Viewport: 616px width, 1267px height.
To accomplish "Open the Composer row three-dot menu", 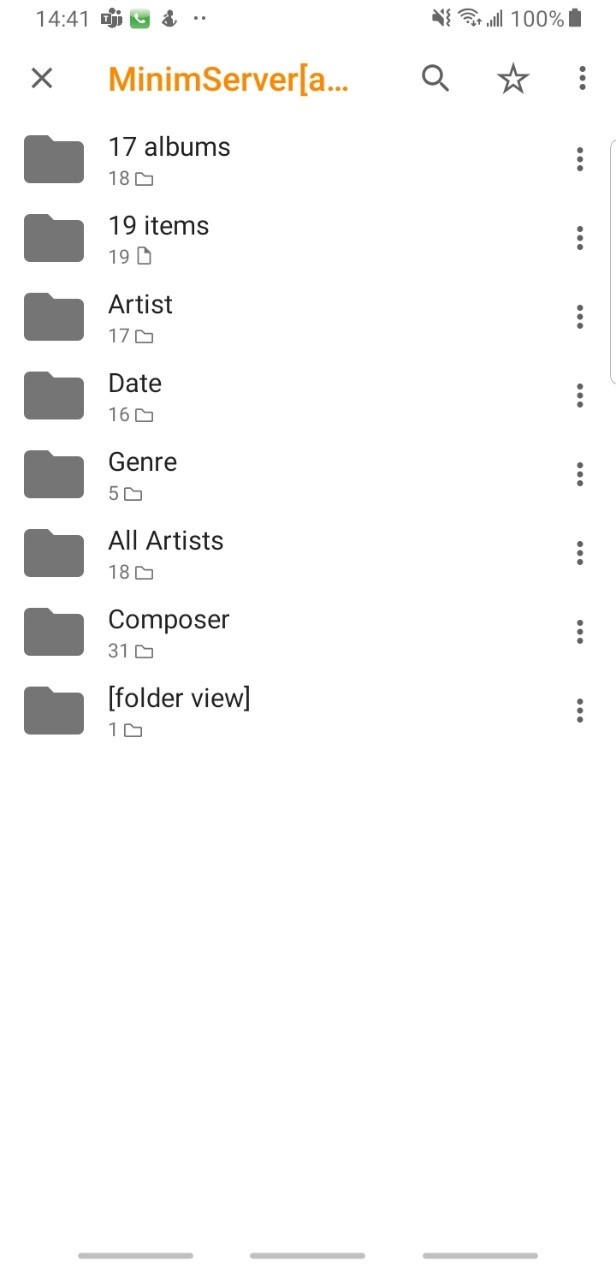I will coord(580,632).
